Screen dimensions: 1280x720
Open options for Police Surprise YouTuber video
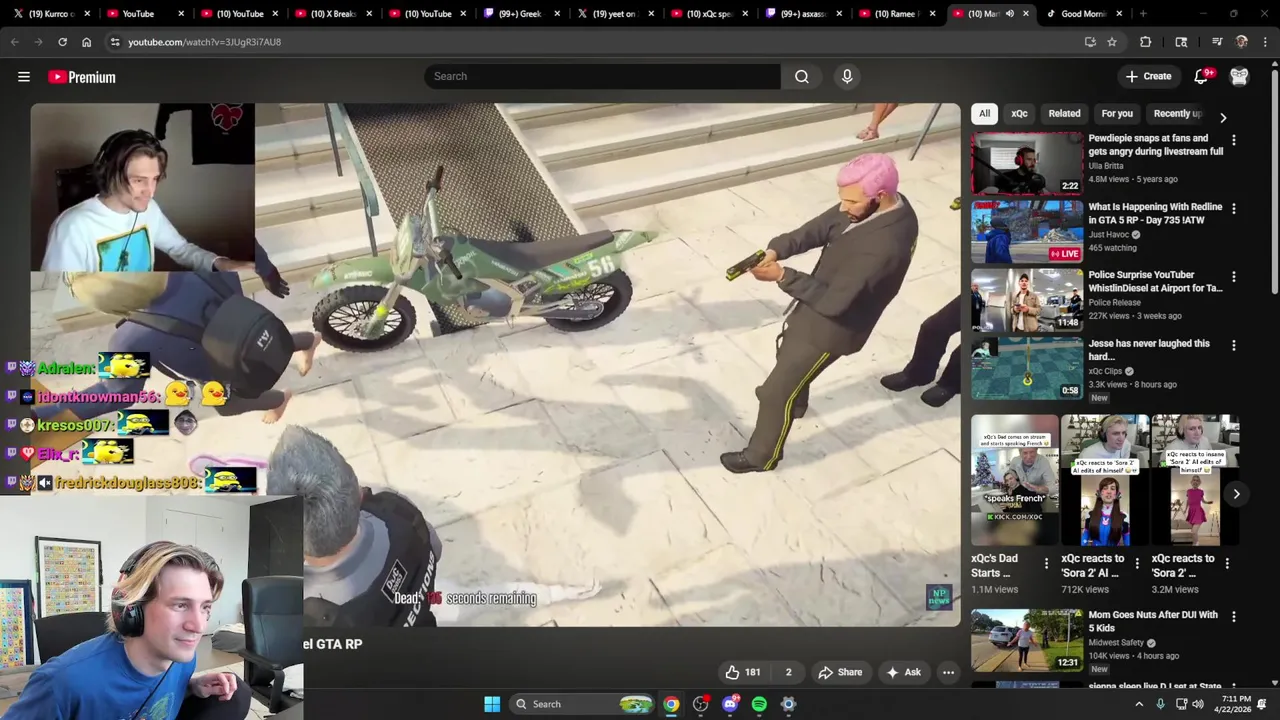click(1233, 276)
